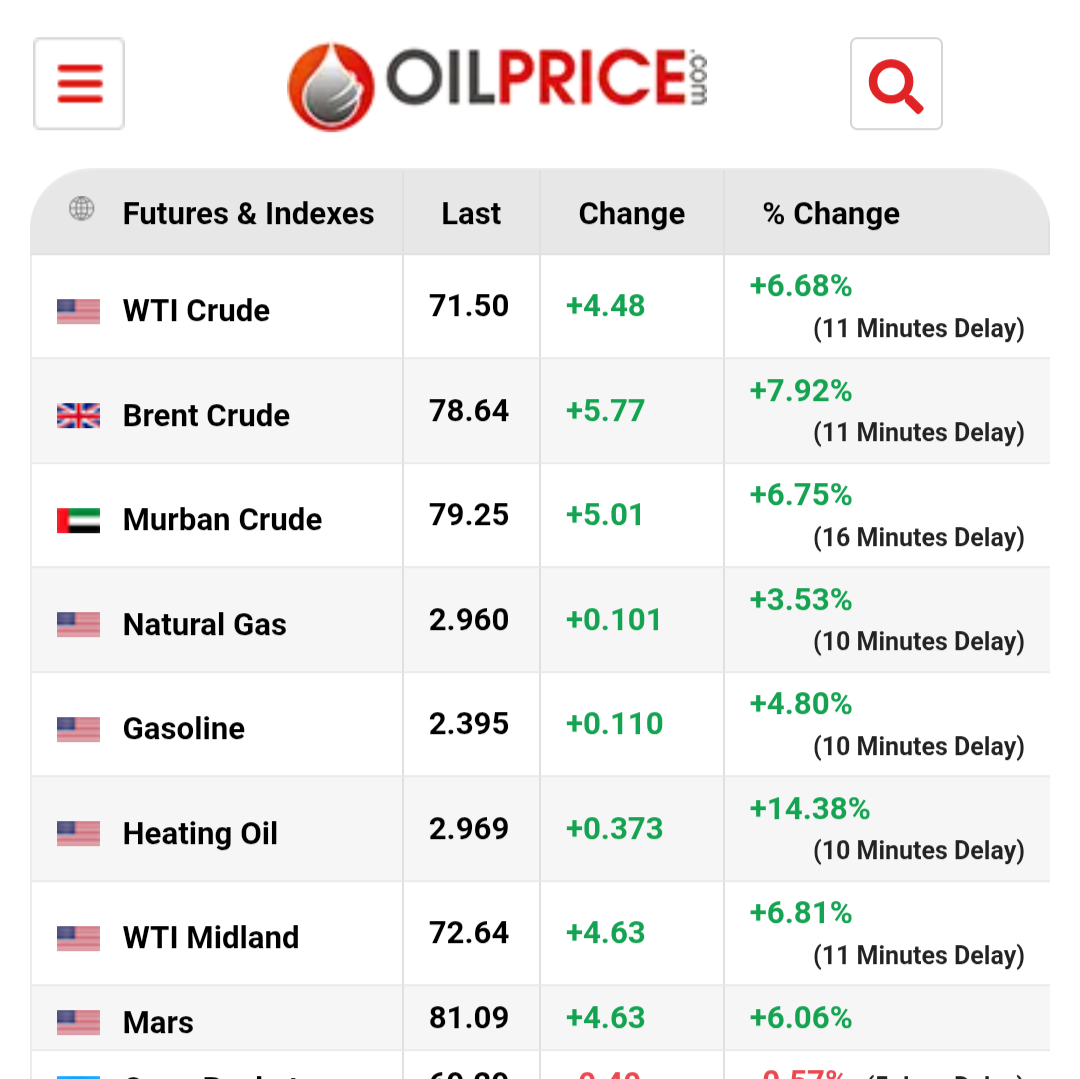The image size is (1080, 1079).
Task: Click the globe icon in table header
Action: coord(81,209)
